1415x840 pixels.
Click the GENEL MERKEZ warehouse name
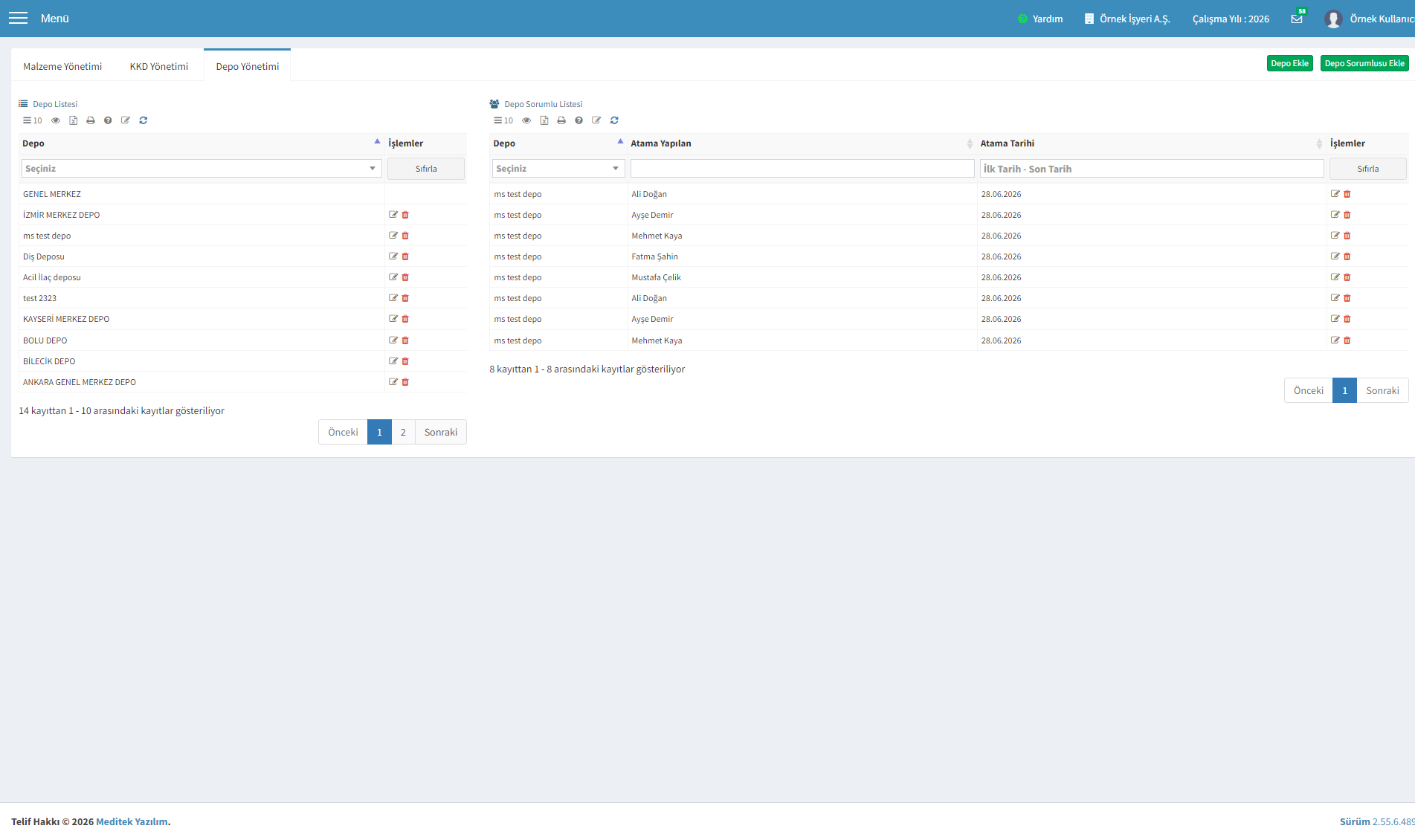coord(52,194)
